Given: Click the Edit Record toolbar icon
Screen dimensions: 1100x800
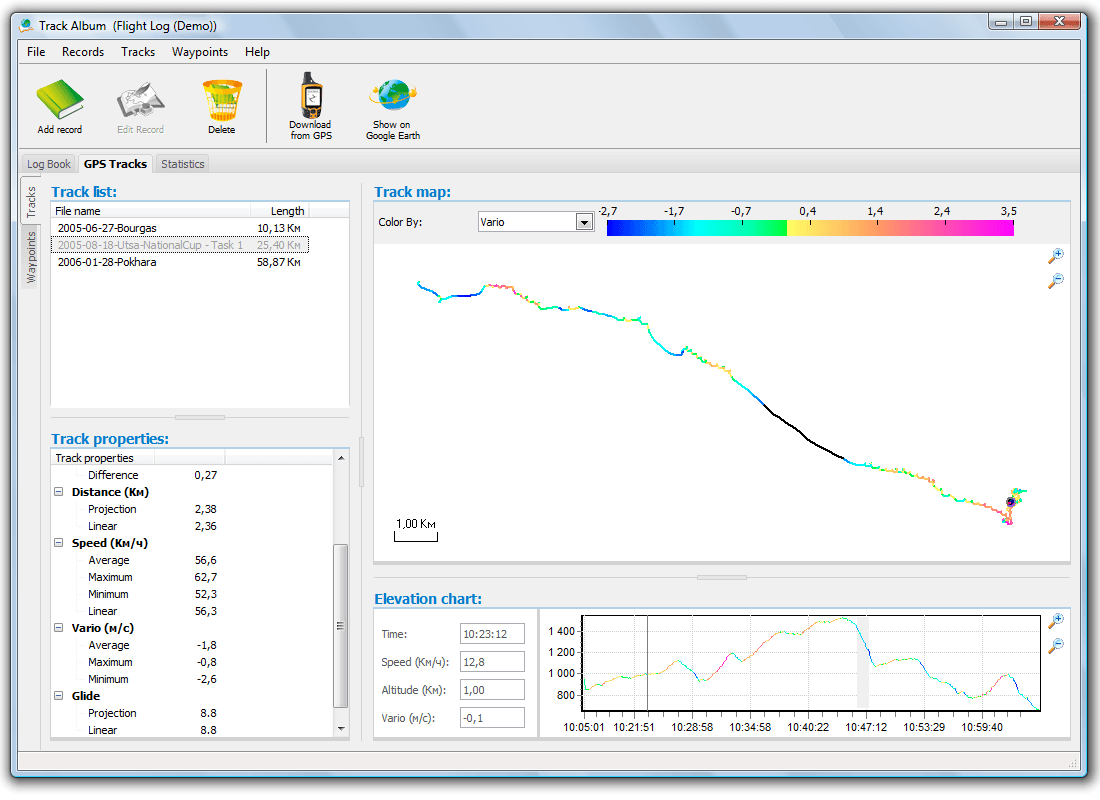Looking at the screenshot, I should click(x=140, y=100).
